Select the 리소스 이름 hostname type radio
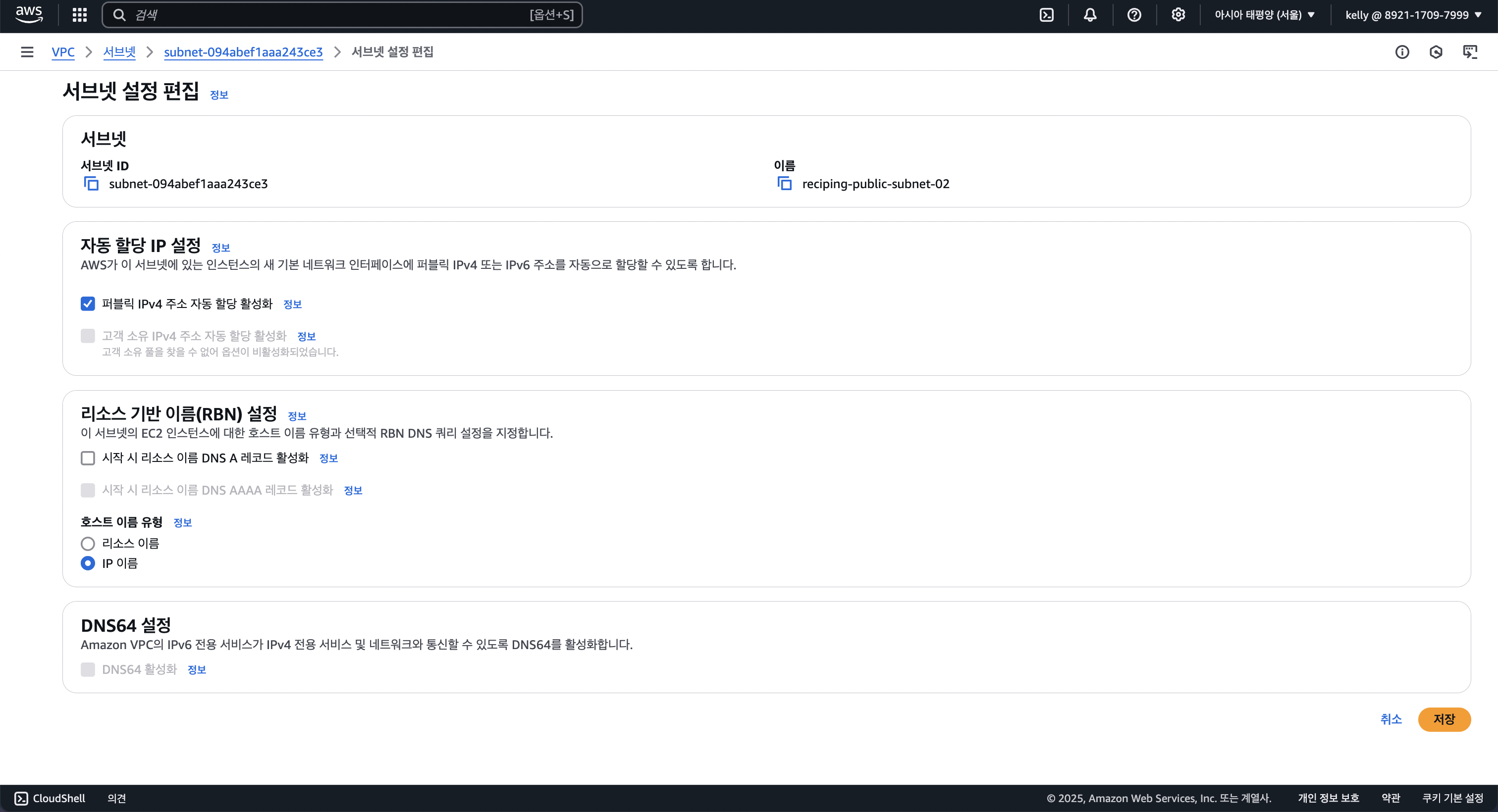This screenshot has height=812, width=1498. pyautogui.click(x=88, y=544)
